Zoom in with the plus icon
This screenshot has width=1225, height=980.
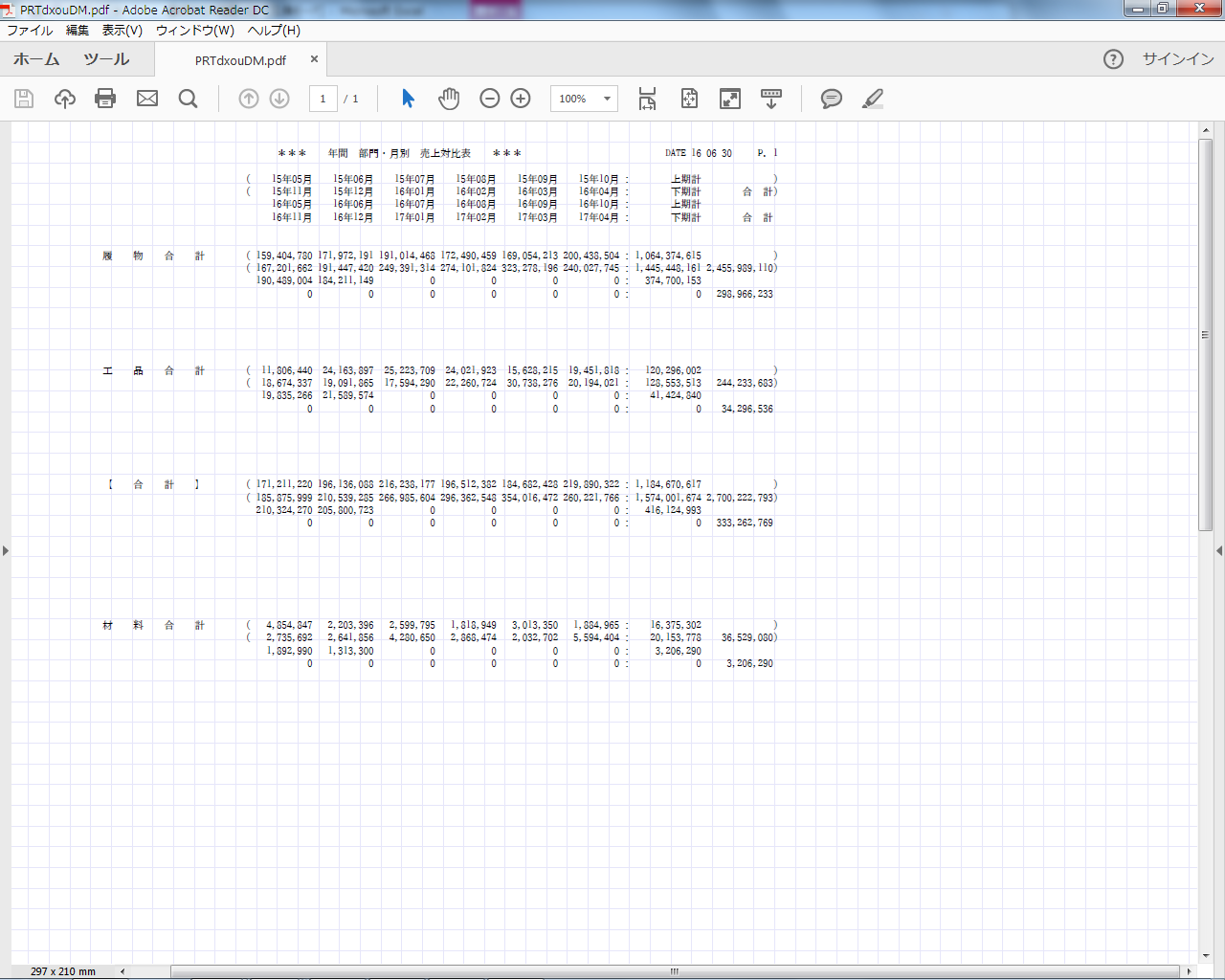point(521,99)
